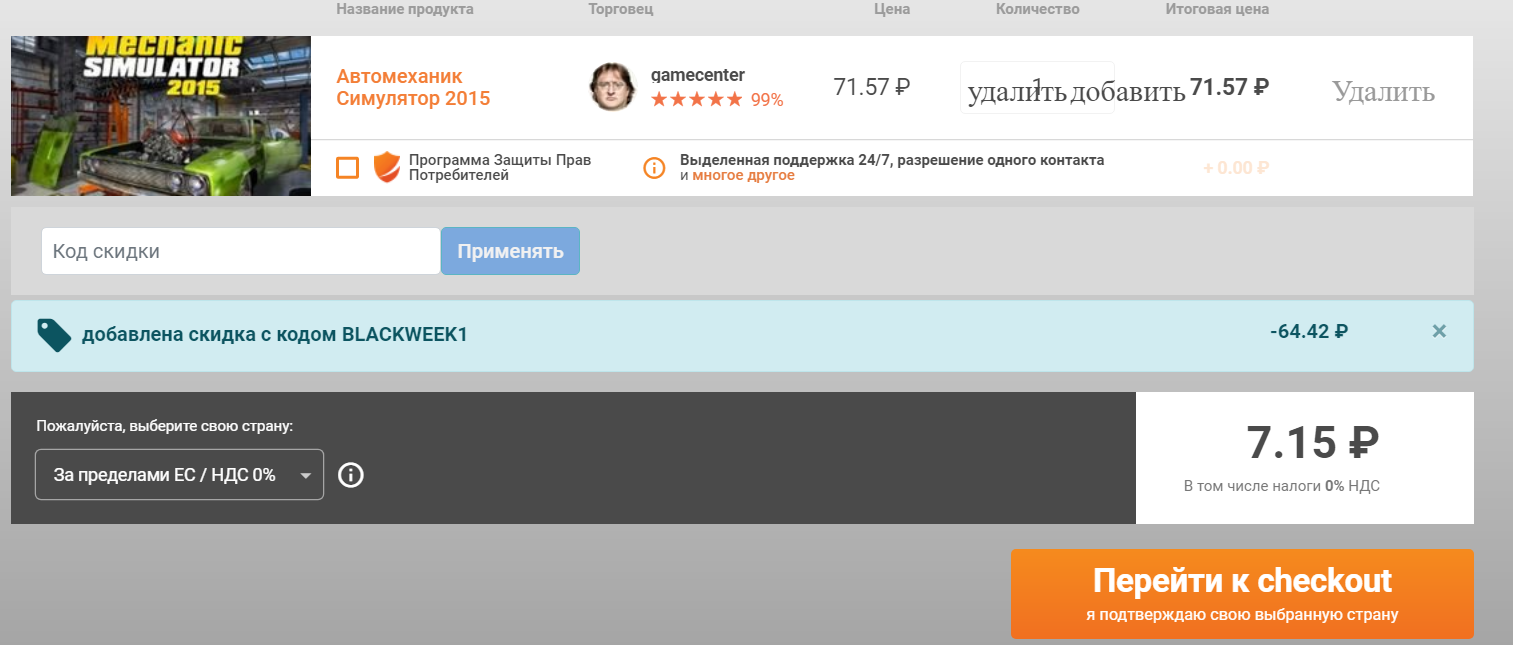Click Удалить to remove the item
The height and width of the screenshot is (645, 1513).
[1383, 92]
